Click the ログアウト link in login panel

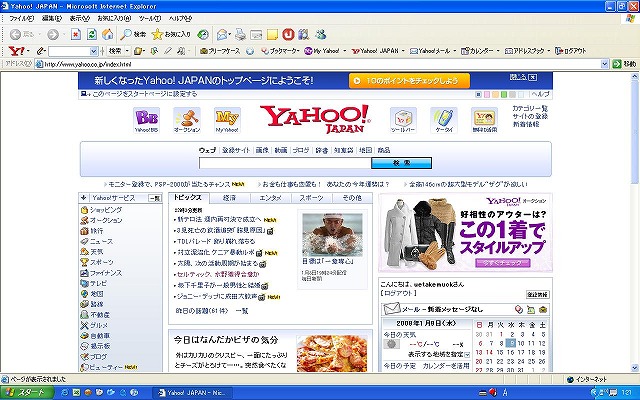click(x=398, y=293)
